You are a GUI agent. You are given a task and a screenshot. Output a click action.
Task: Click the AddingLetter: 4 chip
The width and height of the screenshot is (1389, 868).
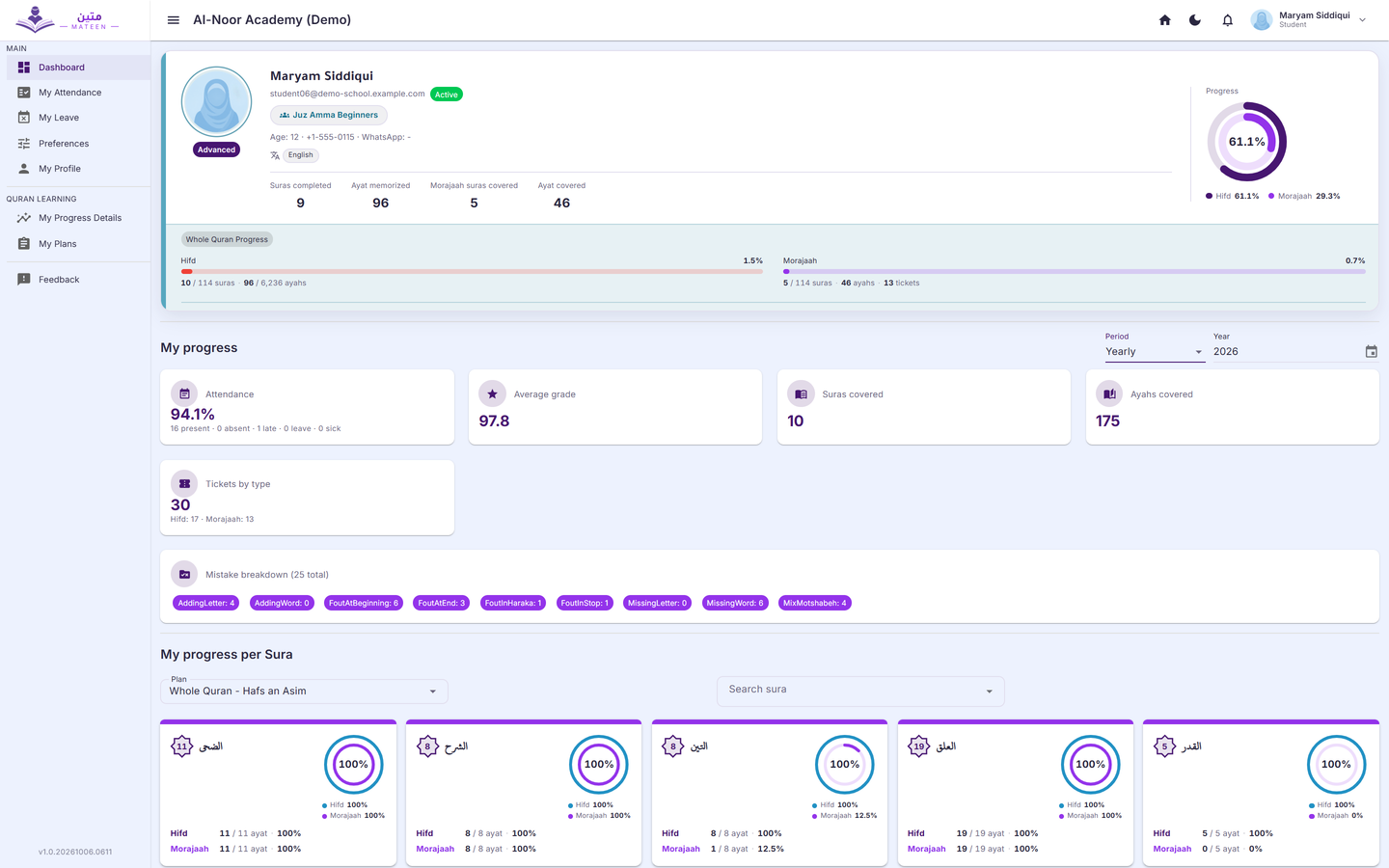[205, 603]
